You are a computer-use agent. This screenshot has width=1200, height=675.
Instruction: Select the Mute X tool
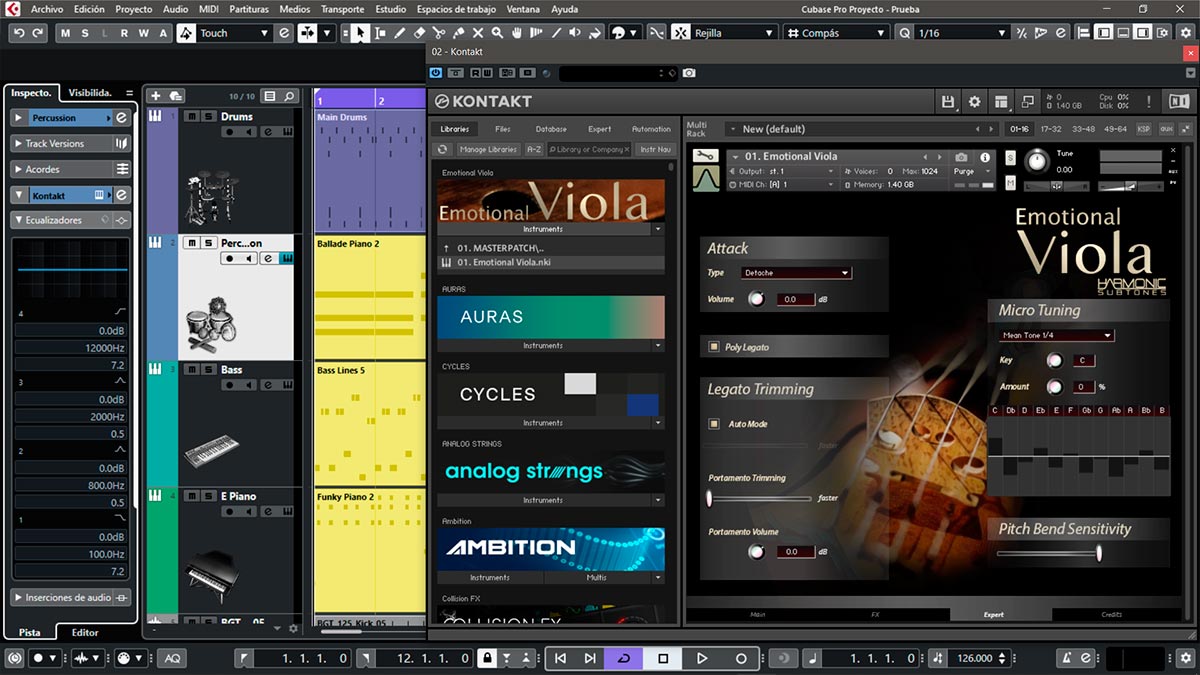click(x=479, y=33)
